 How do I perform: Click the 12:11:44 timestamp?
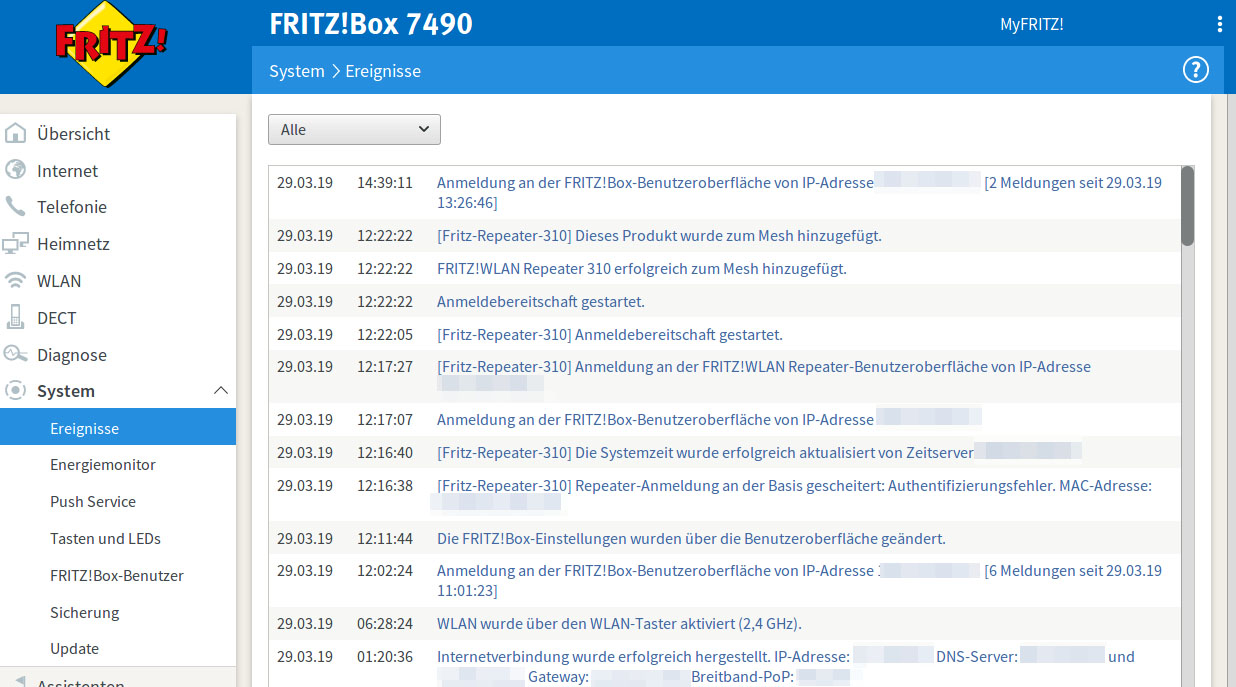(x=385, y=539)
